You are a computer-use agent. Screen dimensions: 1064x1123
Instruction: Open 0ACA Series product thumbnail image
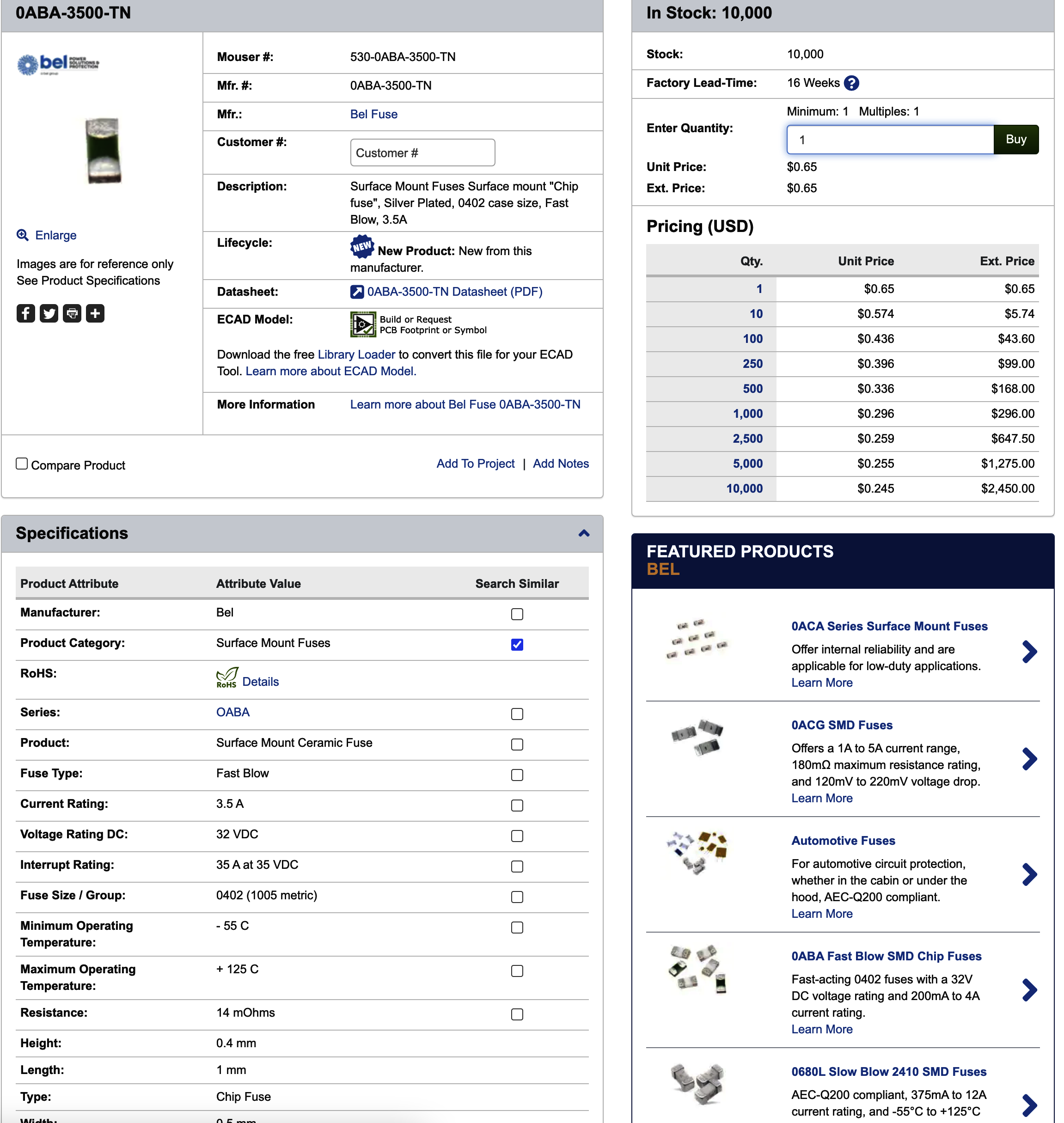point(697,639)
